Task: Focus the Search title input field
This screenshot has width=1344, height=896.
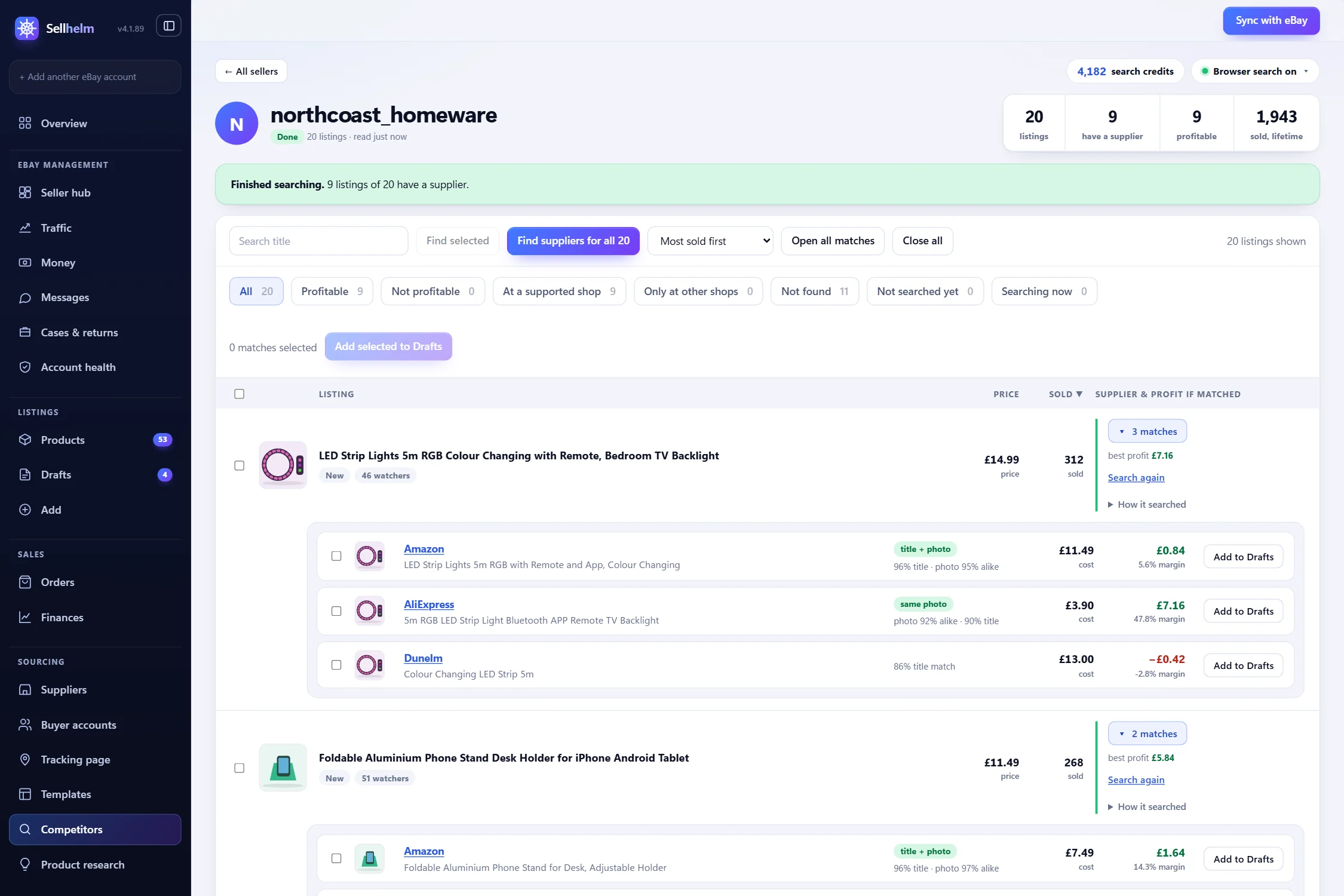Action: (x=318, y=241)
